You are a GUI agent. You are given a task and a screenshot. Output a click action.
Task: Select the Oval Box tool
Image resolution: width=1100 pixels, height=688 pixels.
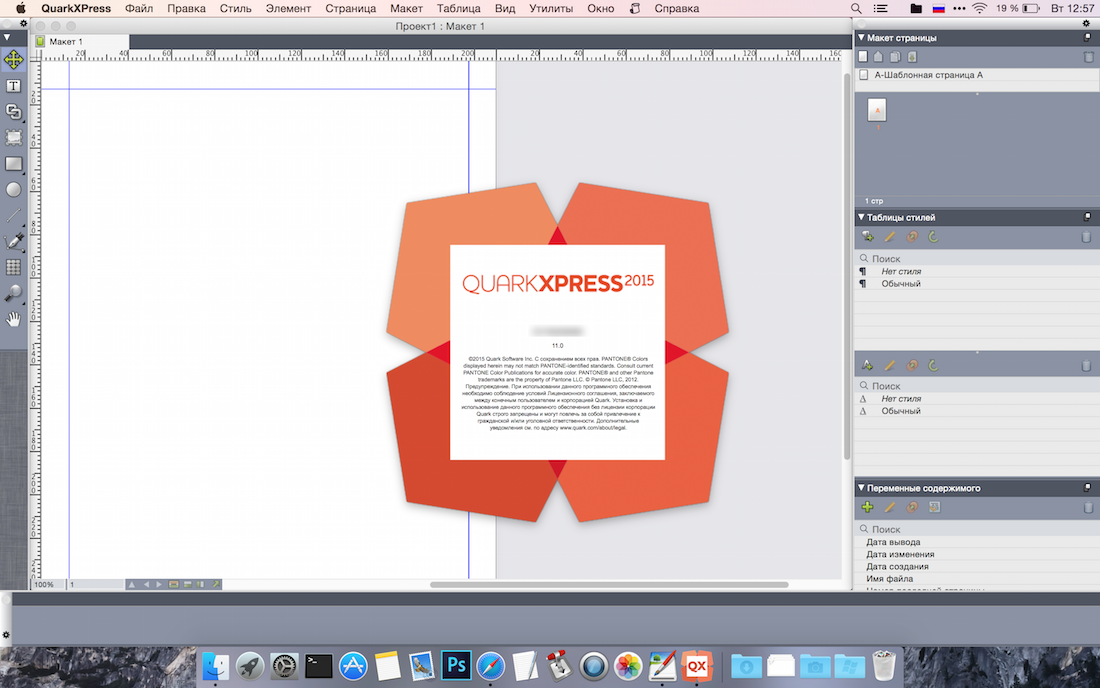13,189
